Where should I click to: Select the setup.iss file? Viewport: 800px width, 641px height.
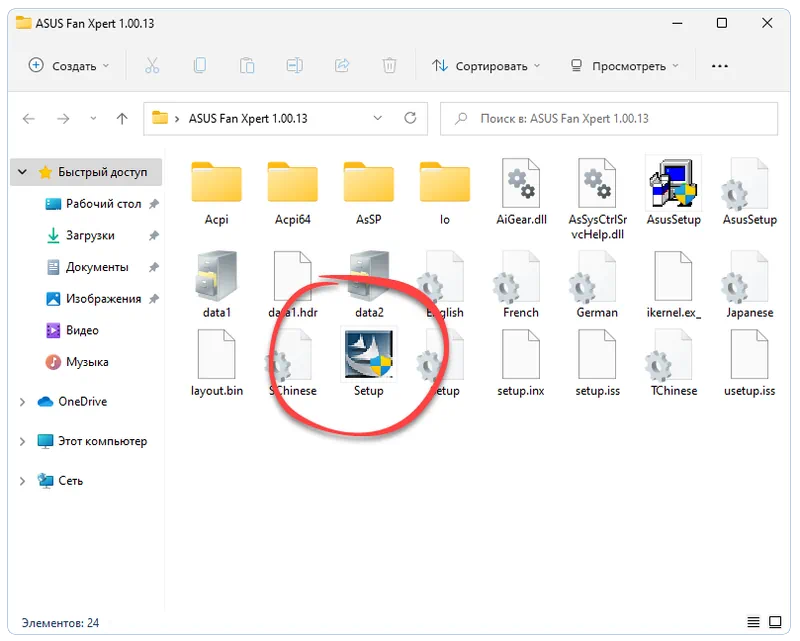[x=597, y=363]
